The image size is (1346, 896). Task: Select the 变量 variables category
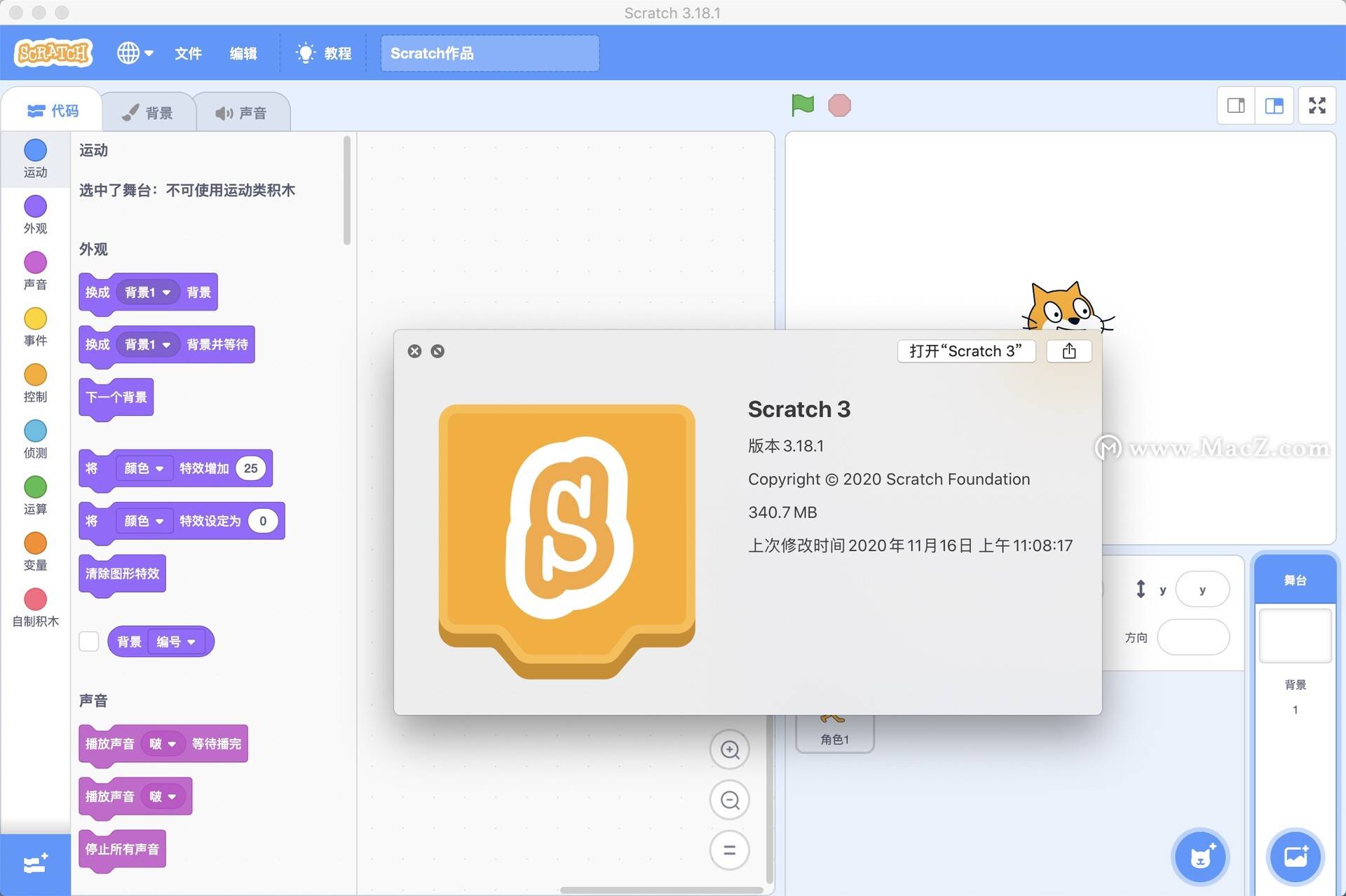point(35,552)
